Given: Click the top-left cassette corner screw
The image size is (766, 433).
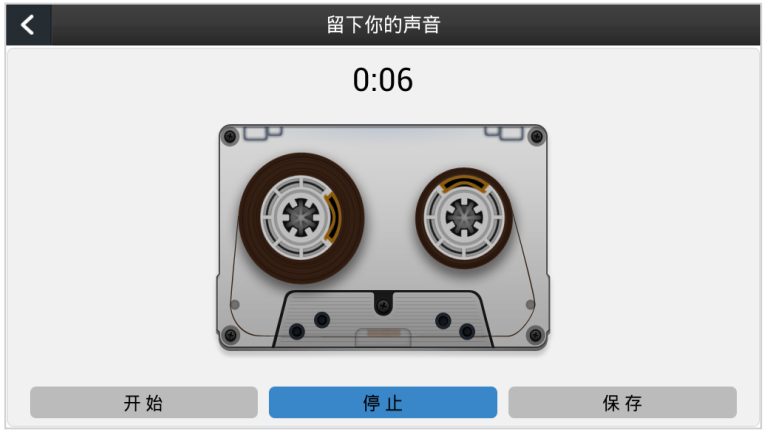Looking at the screenshot, I should (x=230, y=136).
